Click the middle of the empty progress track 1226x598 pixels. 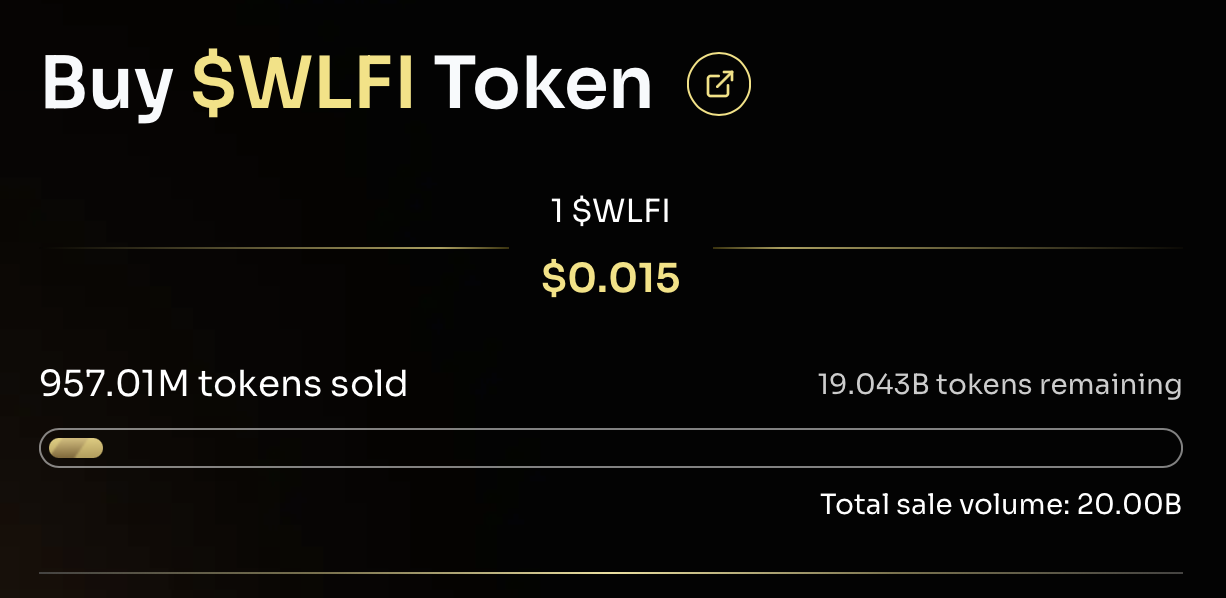pyautogui.click(x=640, y=448)
